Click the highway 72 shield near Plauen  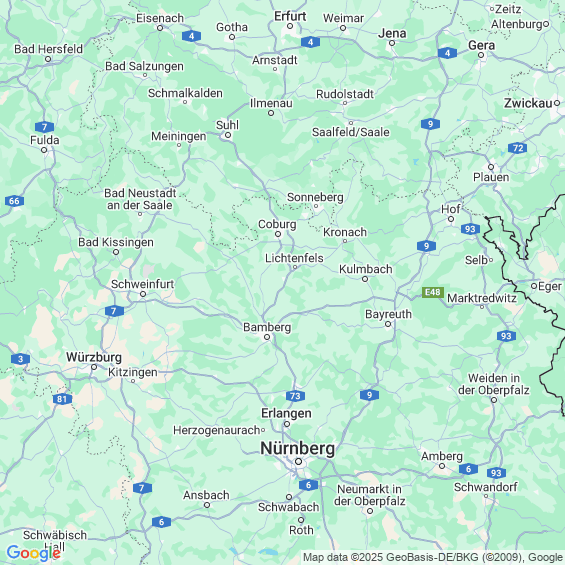pos(518,148)
